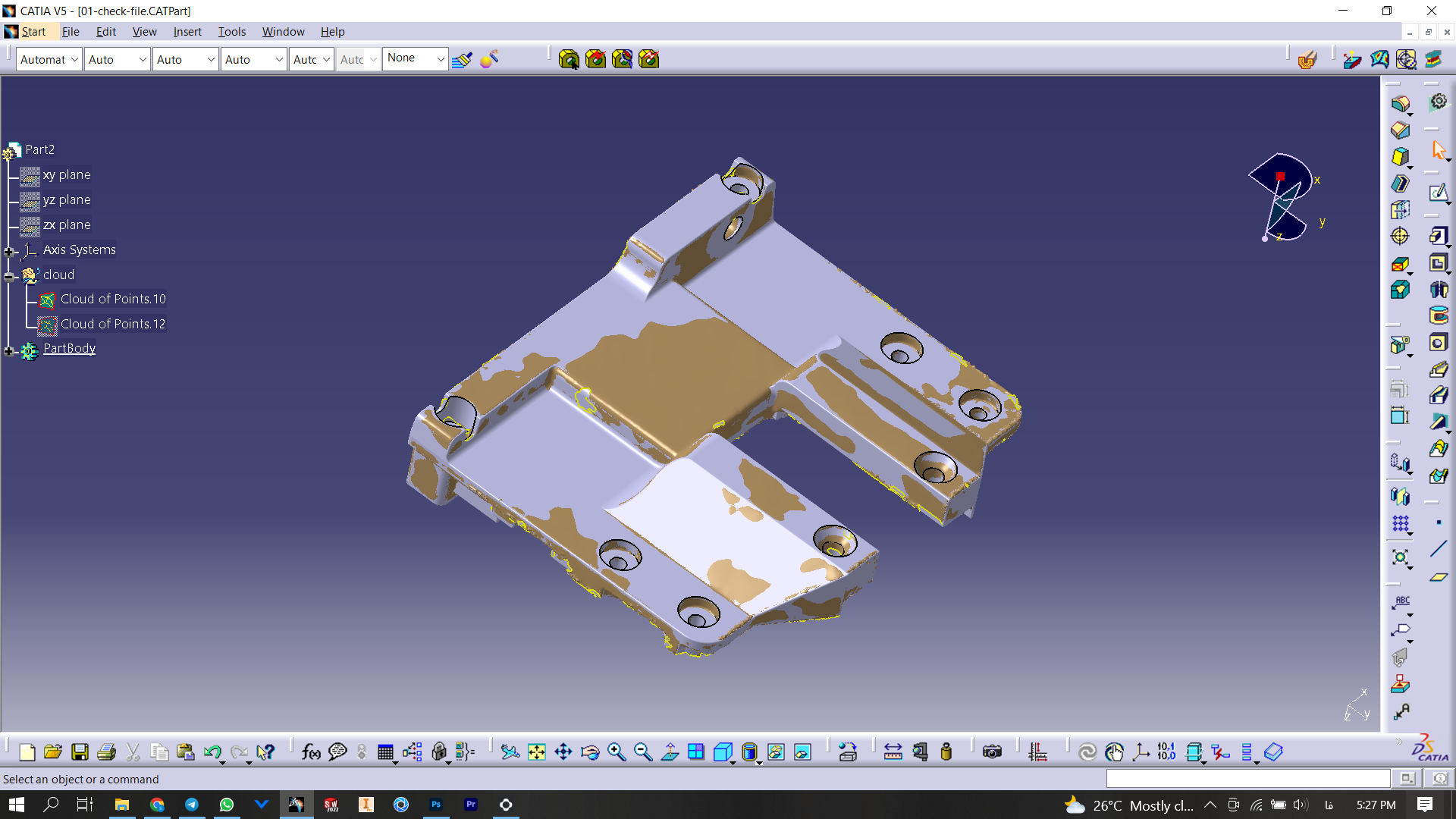Toggle the Swap Visible Space icon

coord(802,752)
